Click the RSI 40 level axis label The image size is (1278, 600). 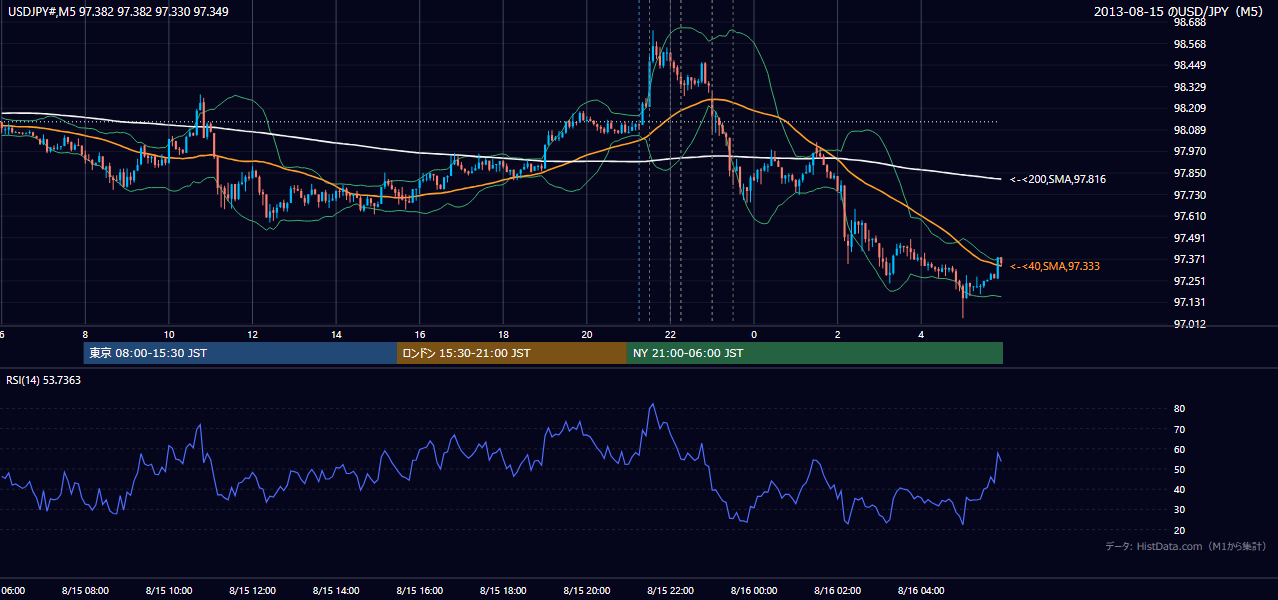click(1179, 489)
